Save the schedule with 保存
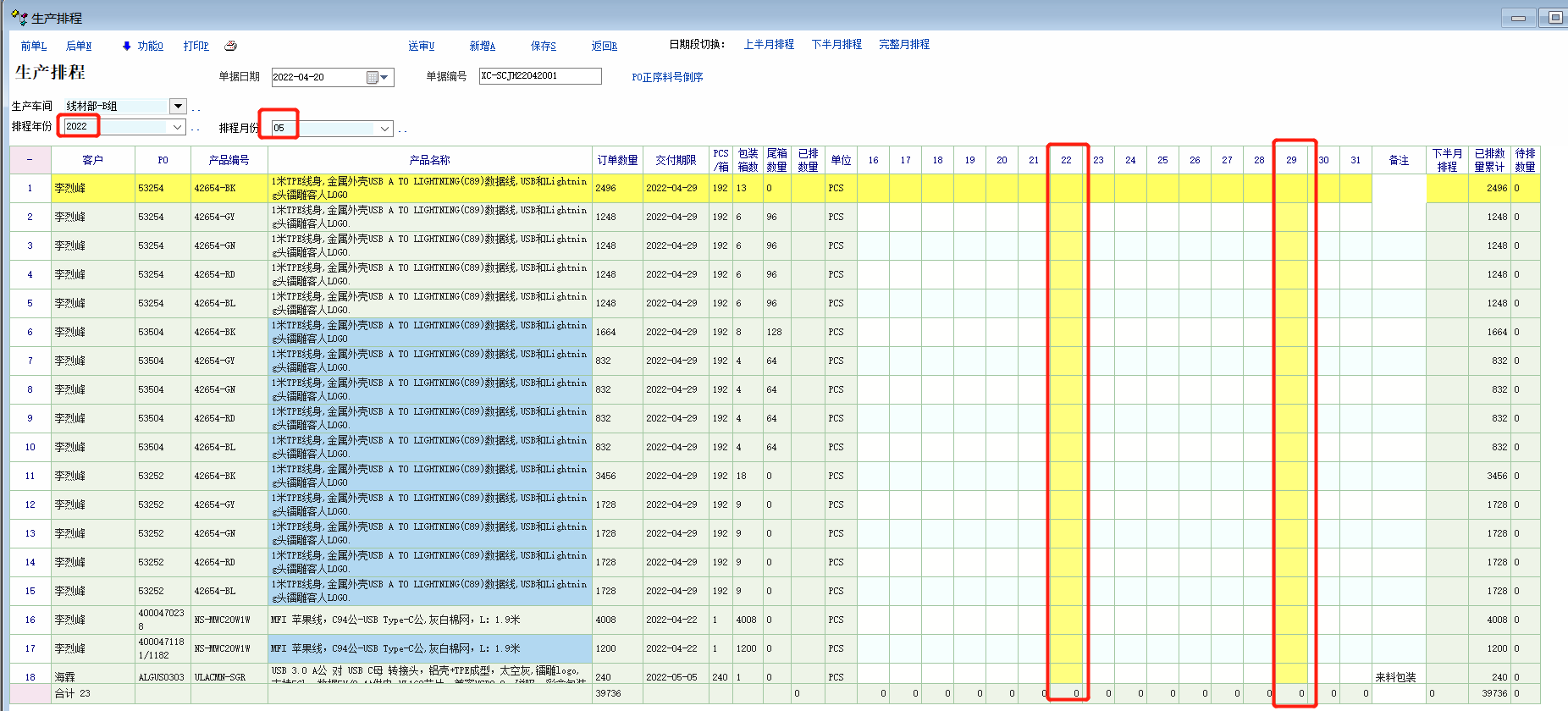 (544, 46)
